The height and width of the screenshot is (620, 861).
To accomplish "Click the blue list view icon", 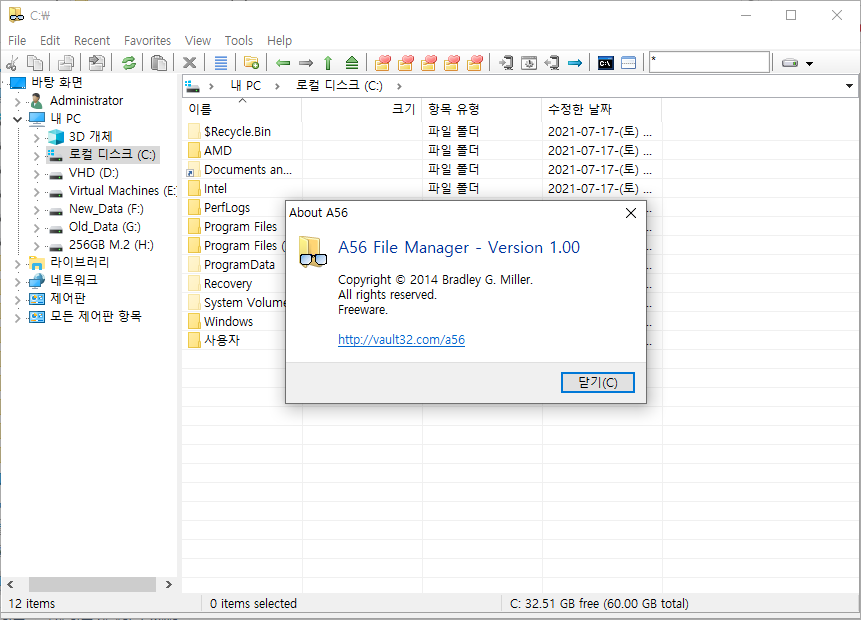I will point(221,63).
